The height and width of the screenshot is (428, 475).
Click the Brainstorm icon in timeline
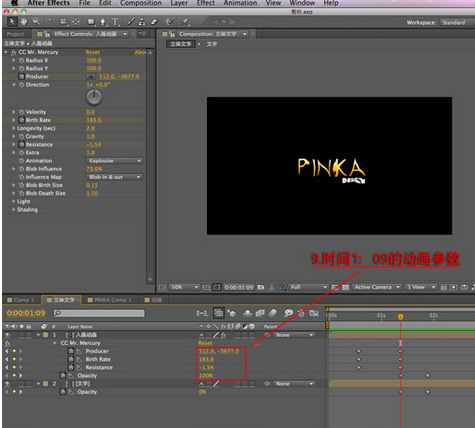(x=288, y=313)
